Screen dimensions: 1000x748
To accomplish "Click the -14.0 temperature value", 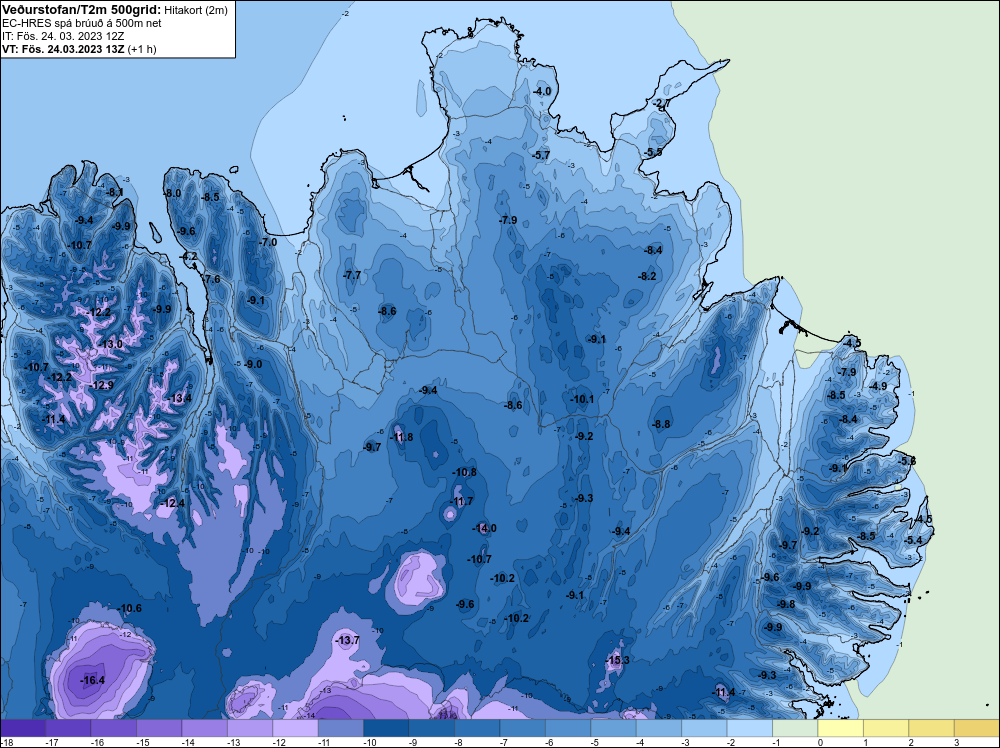I will click(x=484, y=528).
